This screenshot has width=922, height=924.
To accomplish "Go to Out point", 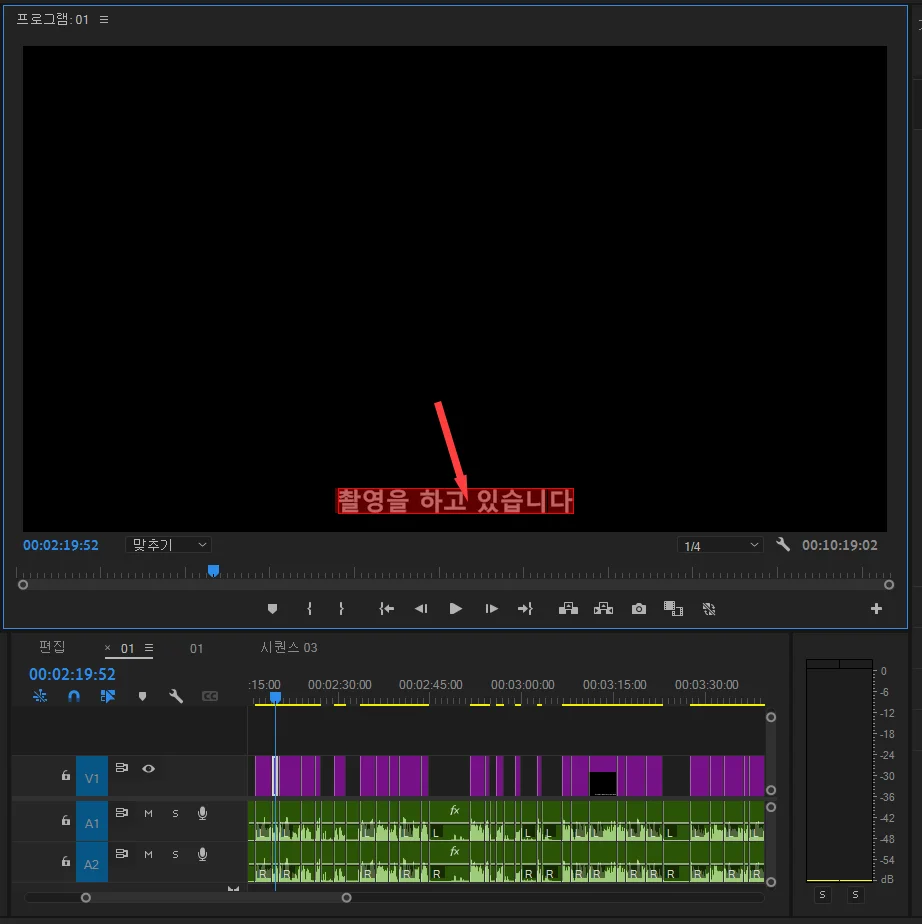I will [525, 609].
